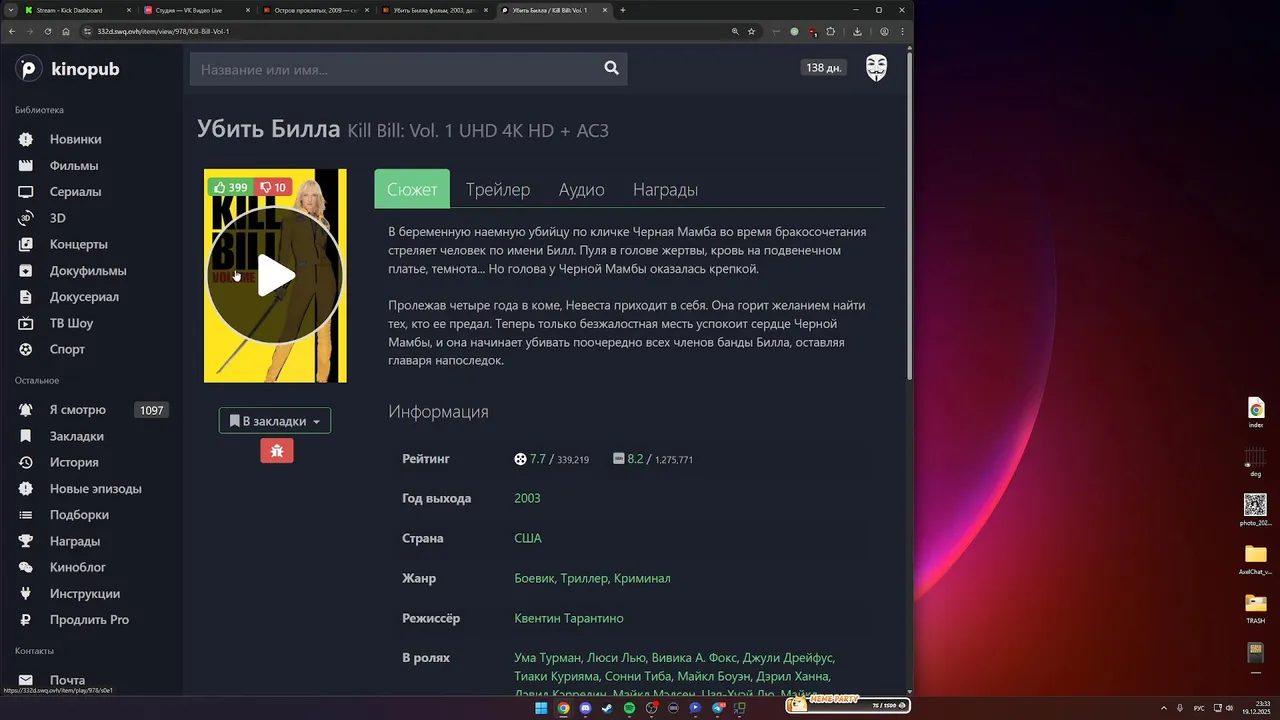Switch to Остров проклятых browser tab
This screenshot has height=720, width=1280.
pos(314,10)
